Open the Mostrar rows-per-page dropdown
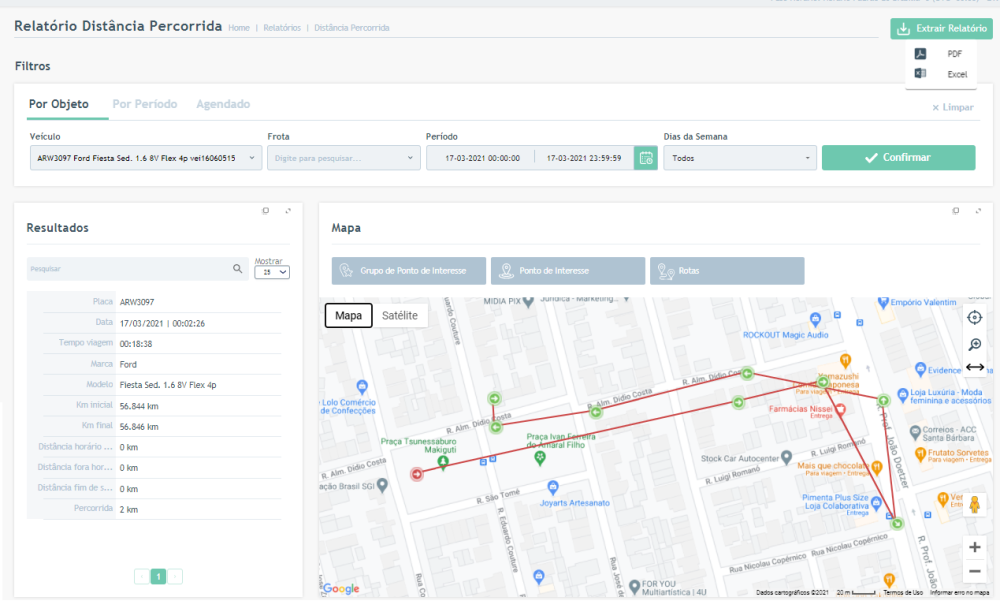 (x=272, y=272)
